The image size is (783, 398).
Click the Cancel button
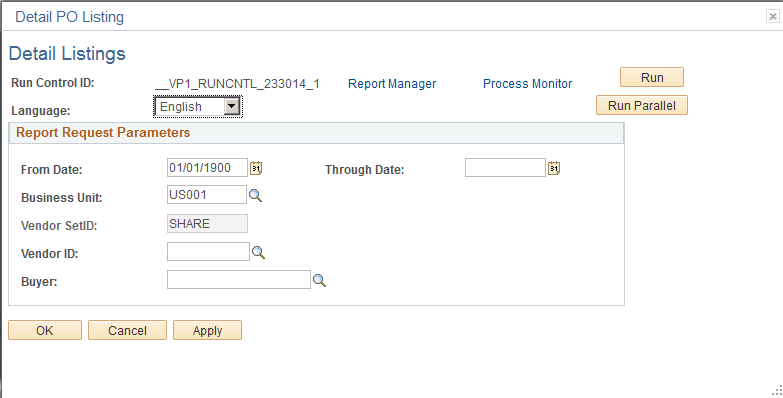click(127, 330)
